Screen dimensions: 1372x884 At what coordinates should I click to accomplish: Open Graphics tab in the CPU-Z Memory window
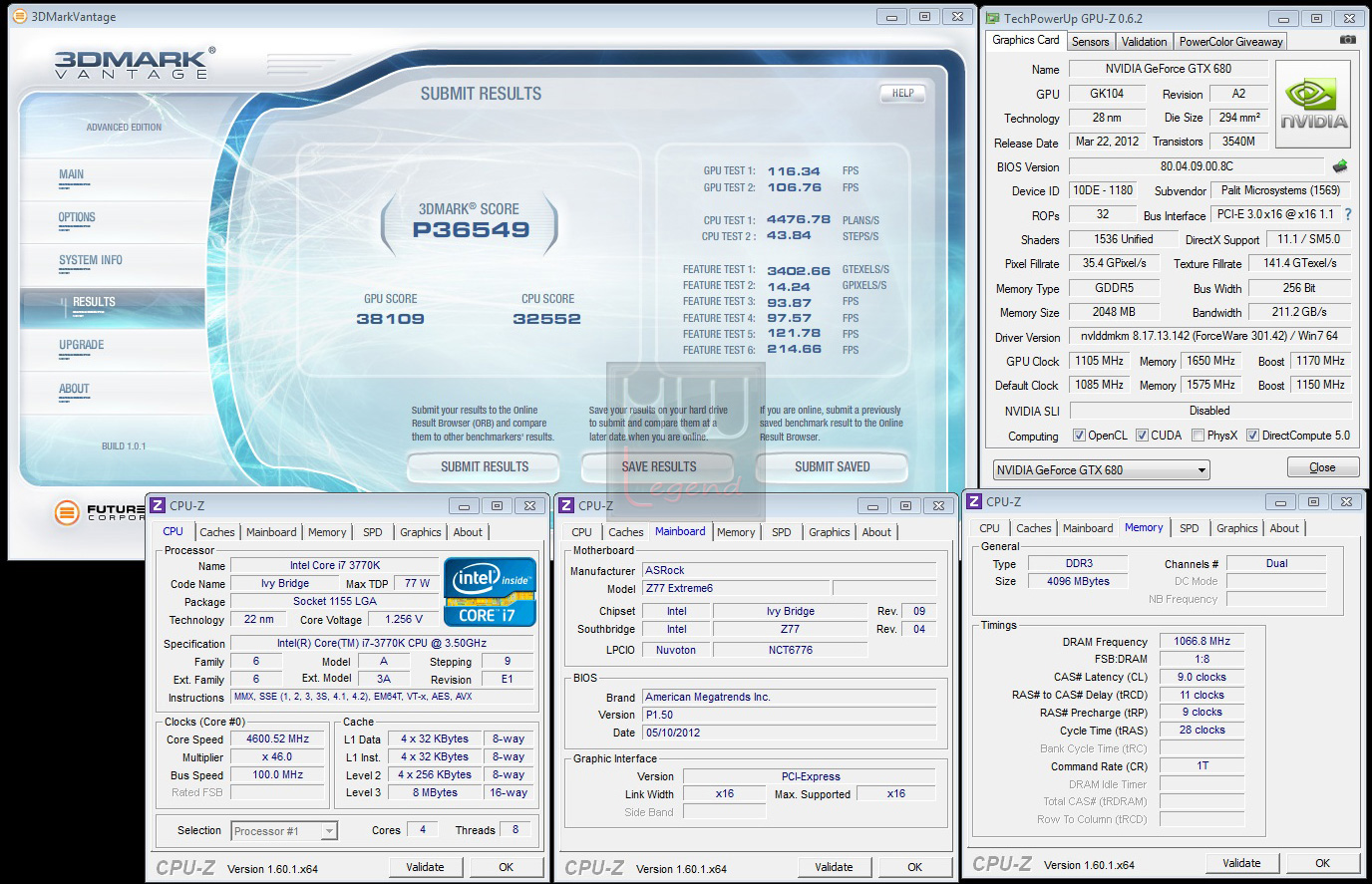1236,528
